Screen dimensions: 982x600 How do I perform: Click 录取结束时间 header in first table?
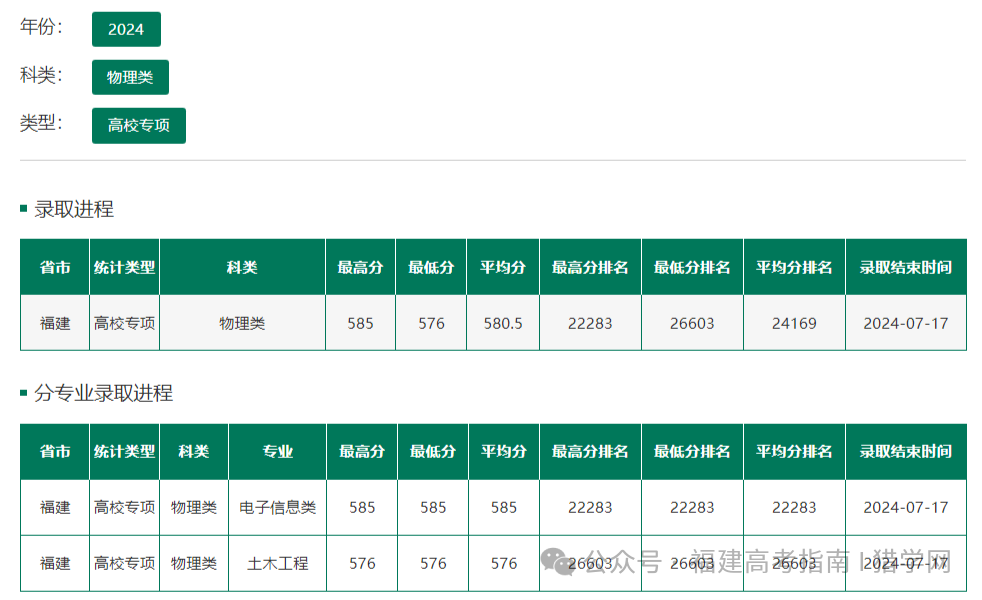906,267
